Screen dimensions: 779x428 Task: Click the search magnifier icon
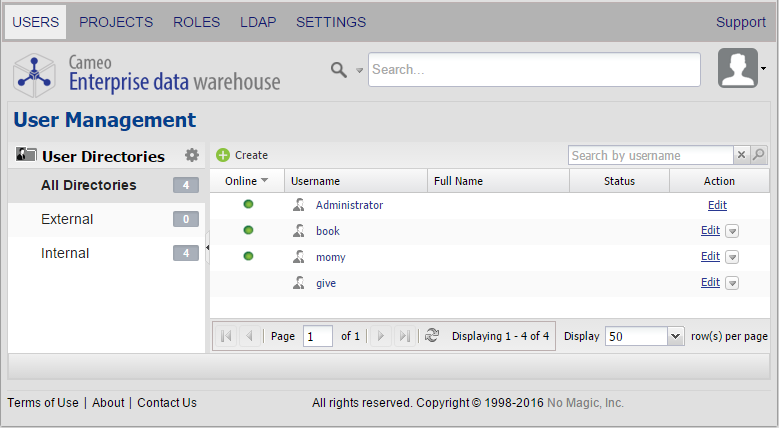point(339,69)
